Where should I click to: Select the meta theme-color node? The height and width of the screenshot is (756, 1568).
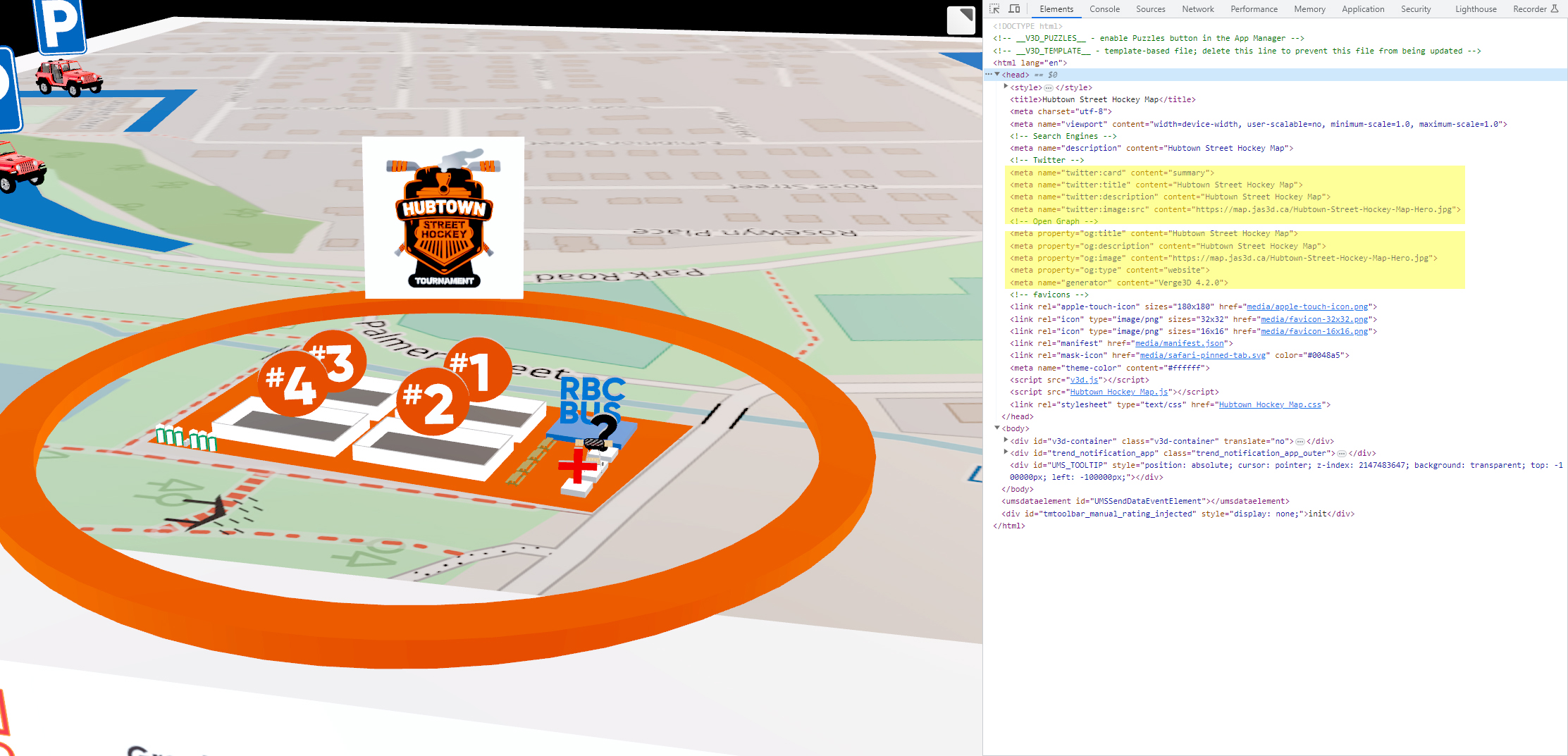1109,368
